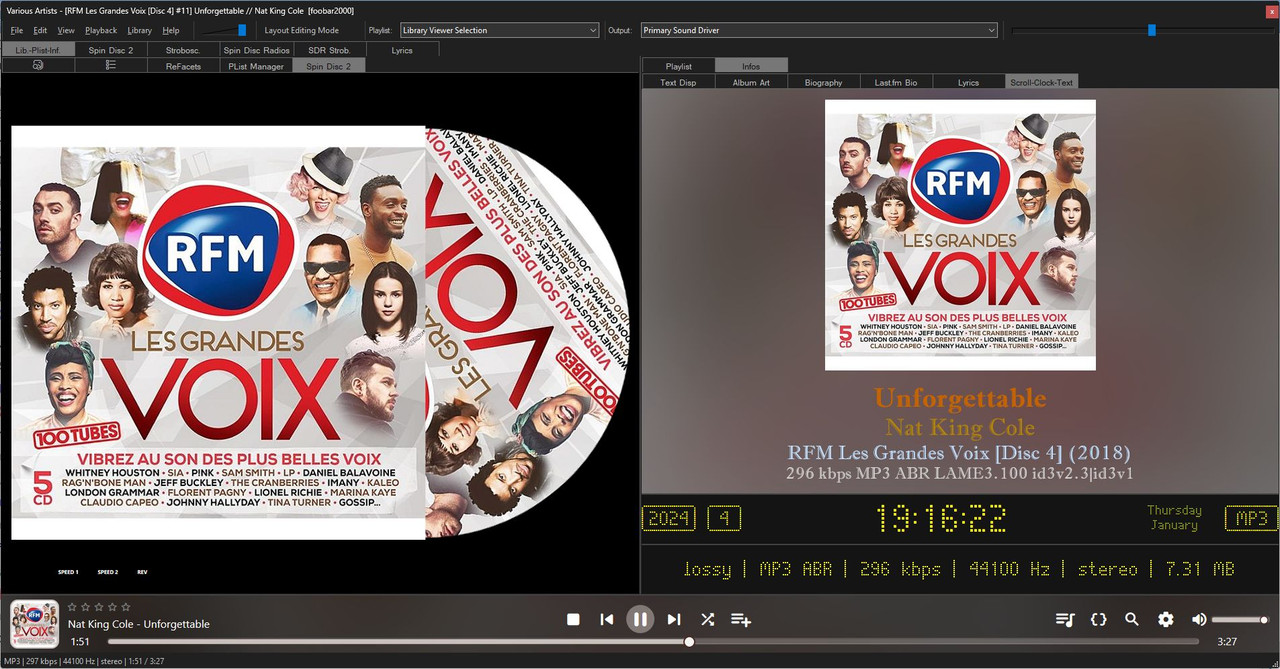Rate the track five stars
Viewport: 1280px width, 669px height.
(x=124, y=607)
